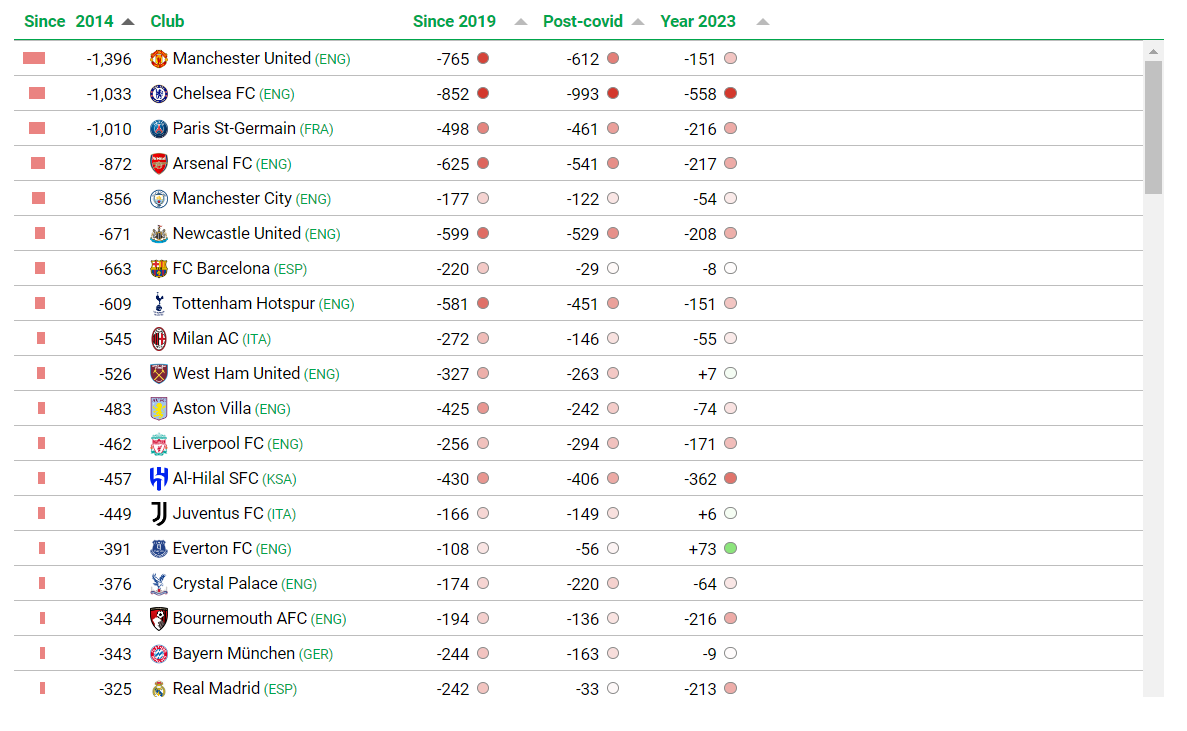Click the red bar beside Manchester United
1187x731 pixels.
pyautogui.click(x=34, y=59)
